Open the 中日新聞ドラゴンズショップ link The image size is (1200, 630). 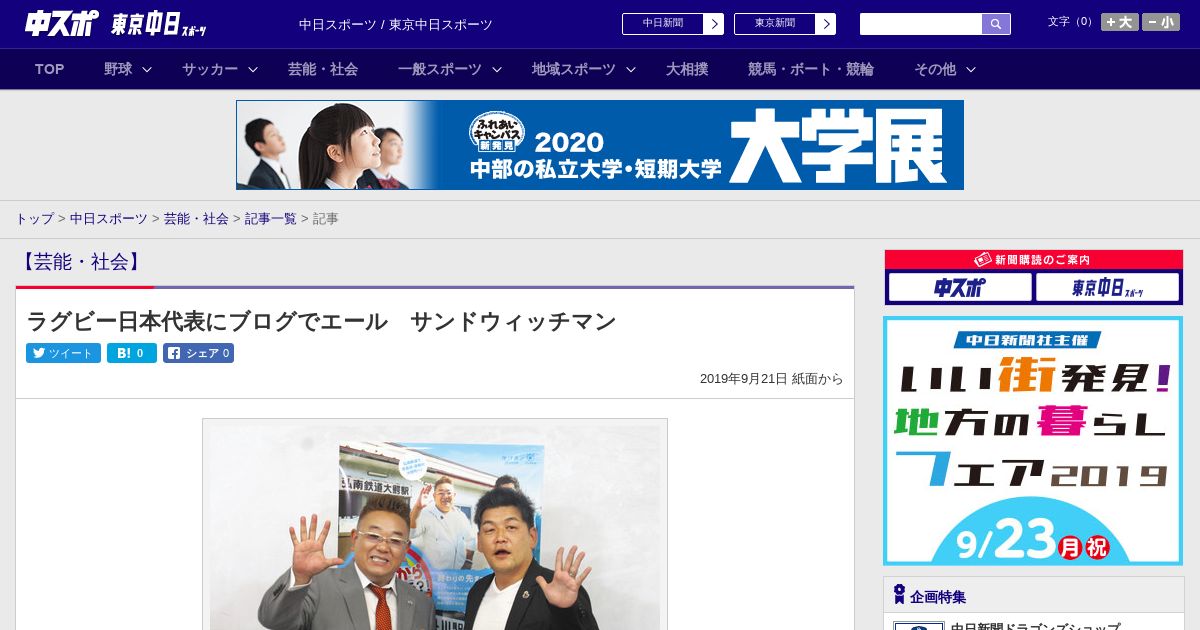1035,626
